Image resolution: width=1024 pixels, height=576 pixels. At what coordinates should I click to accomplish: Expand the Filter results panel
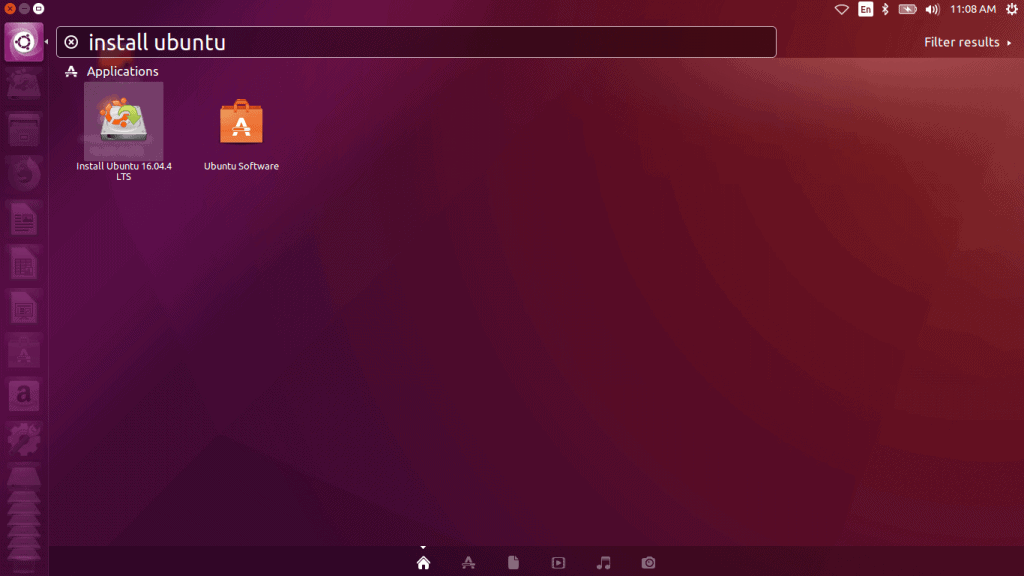pyautogui.click(x=962, y=42)
